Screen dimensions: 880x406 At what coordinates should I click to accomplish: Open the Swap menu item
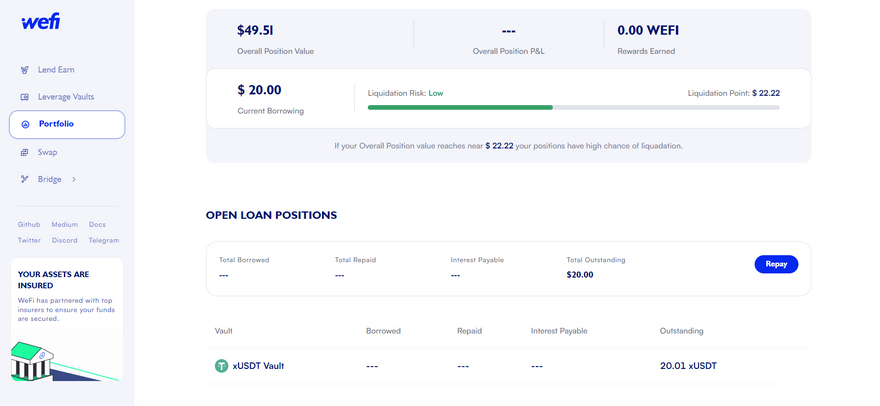(x=47, y=152)
